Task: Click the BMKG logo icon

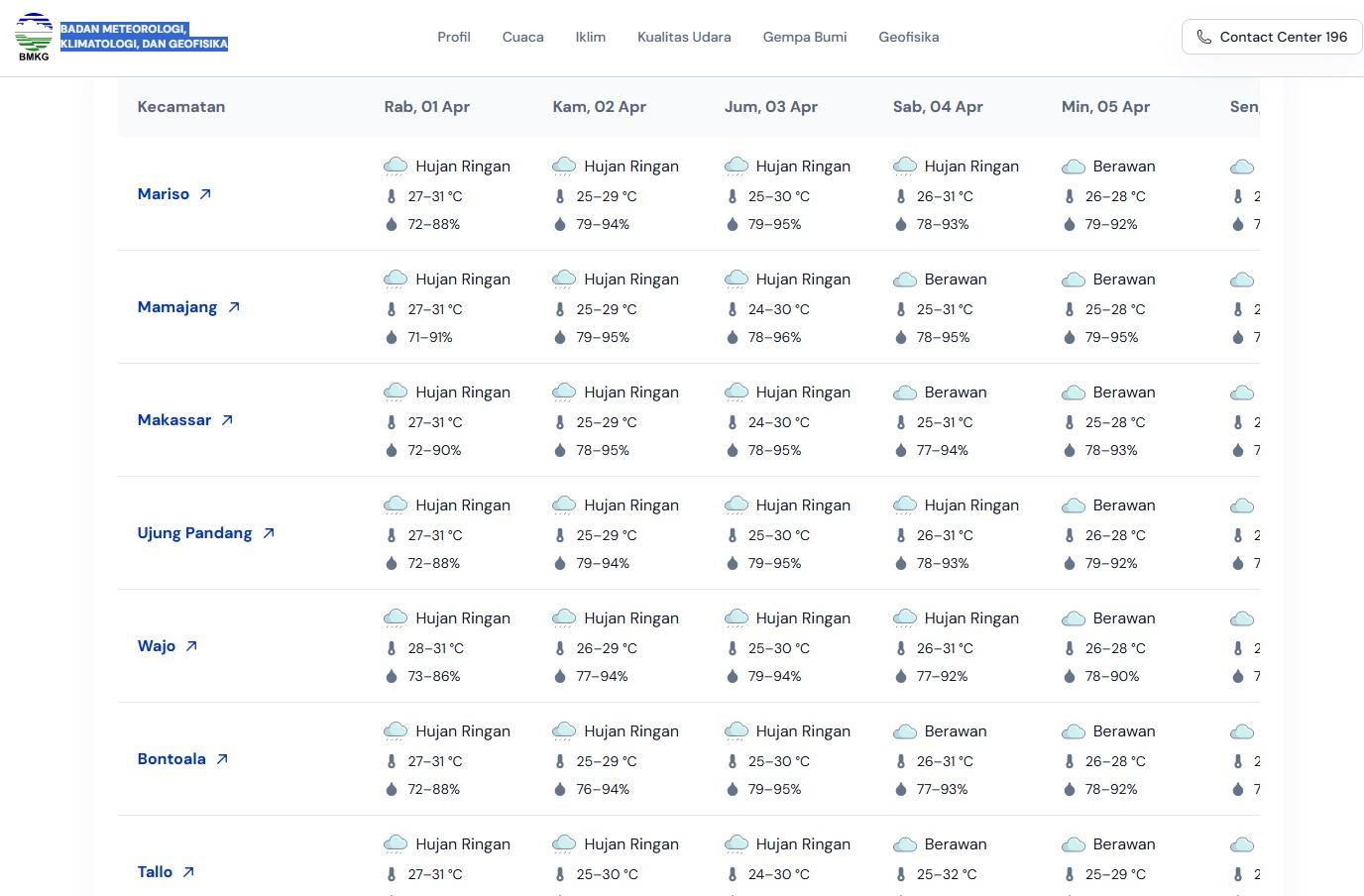Action: pos(34,38)
